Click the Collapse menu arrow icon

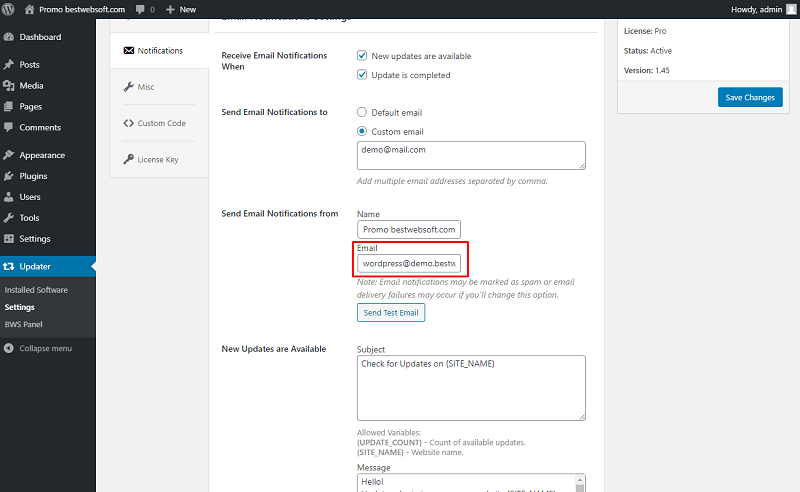tap(9, 348)
